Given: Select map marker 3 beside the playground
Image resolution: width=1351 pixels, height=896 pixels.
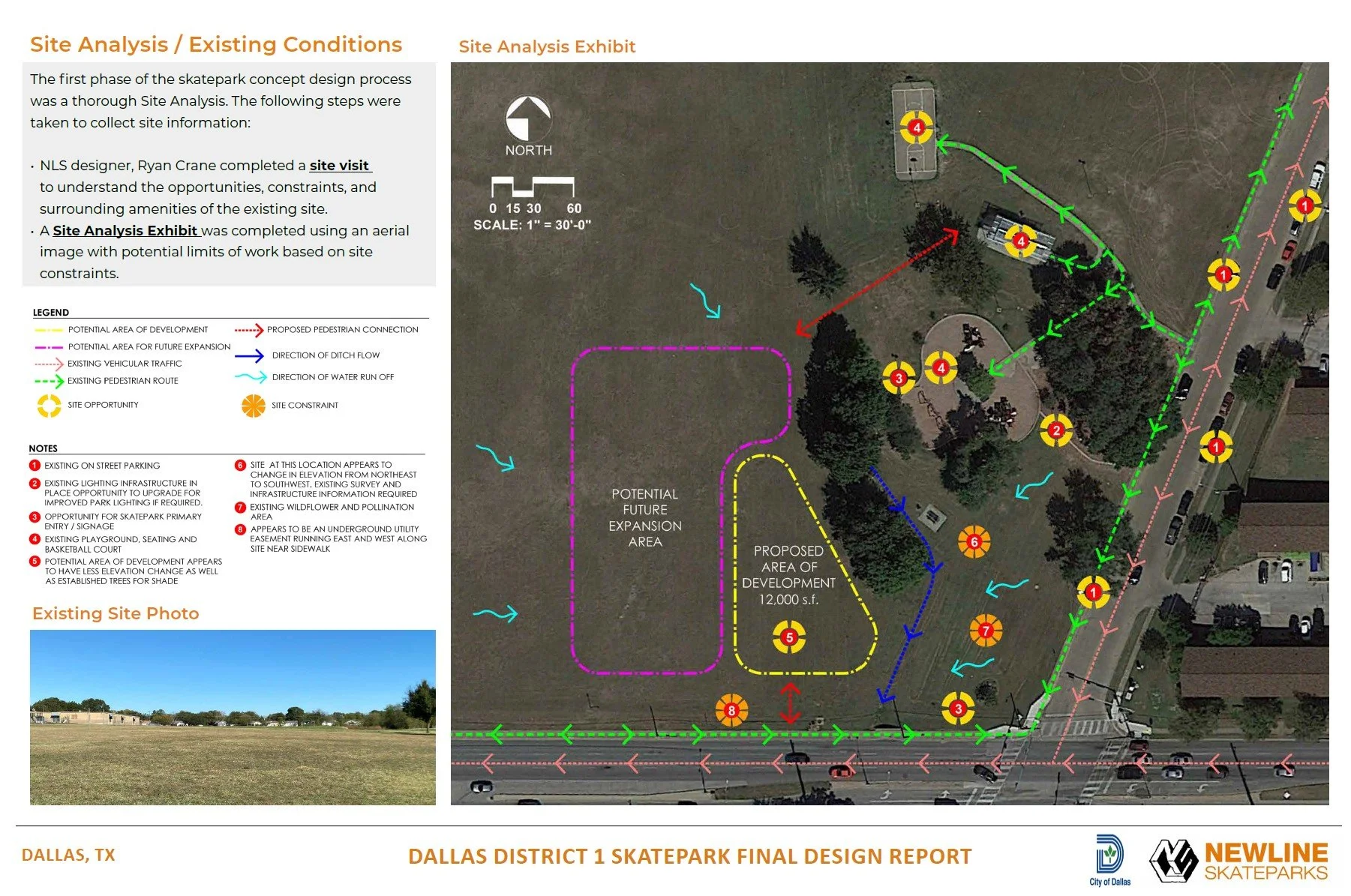Looking at the screenshot, I should pyautogui.click(x=899, y=378).
